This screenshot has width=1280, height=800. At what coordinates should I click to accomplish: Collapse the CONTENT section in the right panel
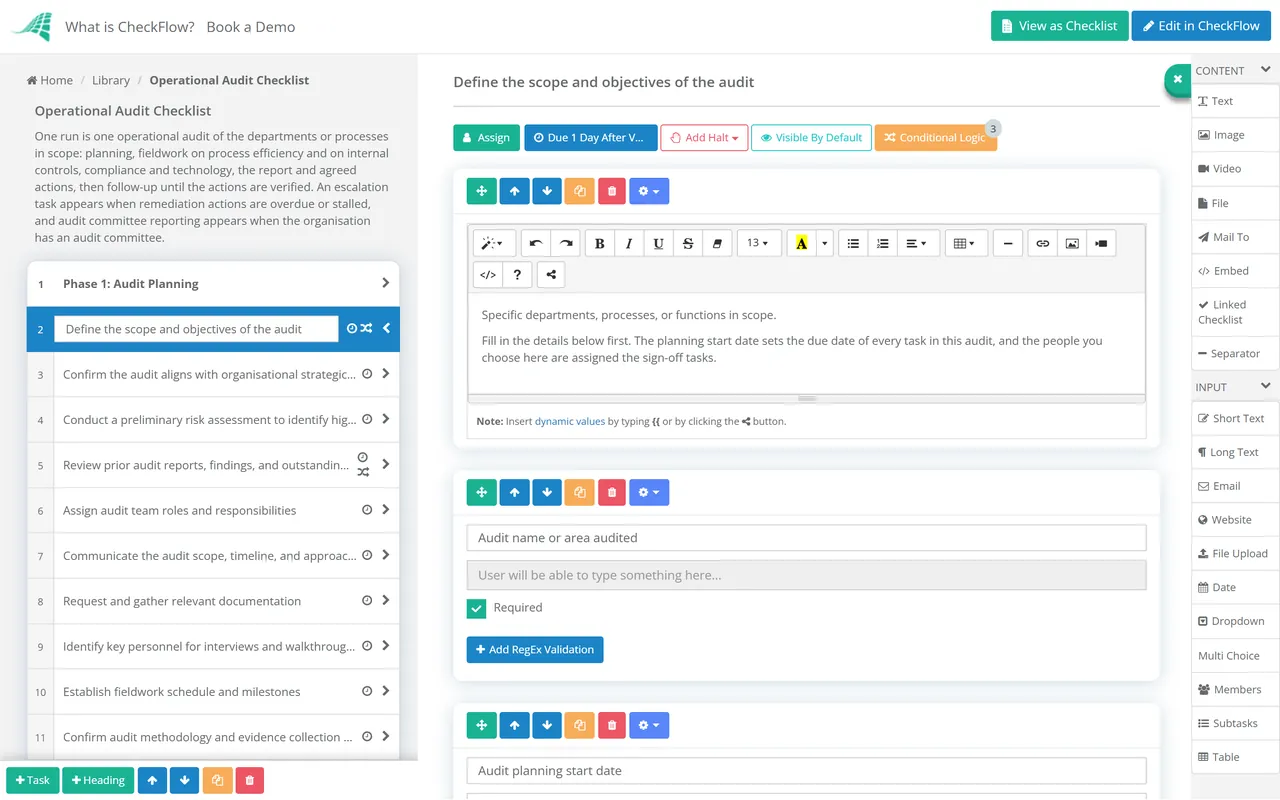click(x=1266, y=70)
